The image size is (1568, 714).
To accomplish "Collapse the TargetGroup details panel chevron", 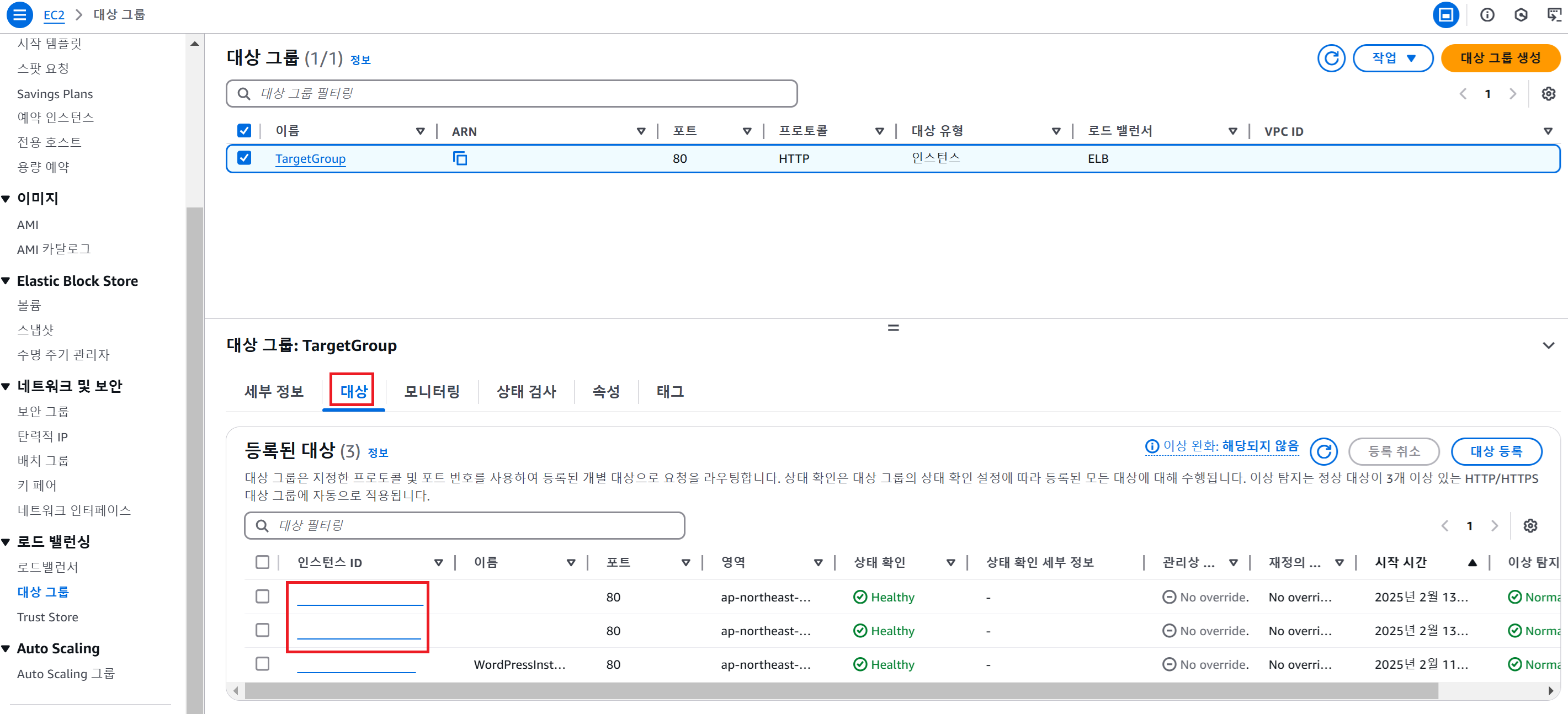I will coord(1548,345).
